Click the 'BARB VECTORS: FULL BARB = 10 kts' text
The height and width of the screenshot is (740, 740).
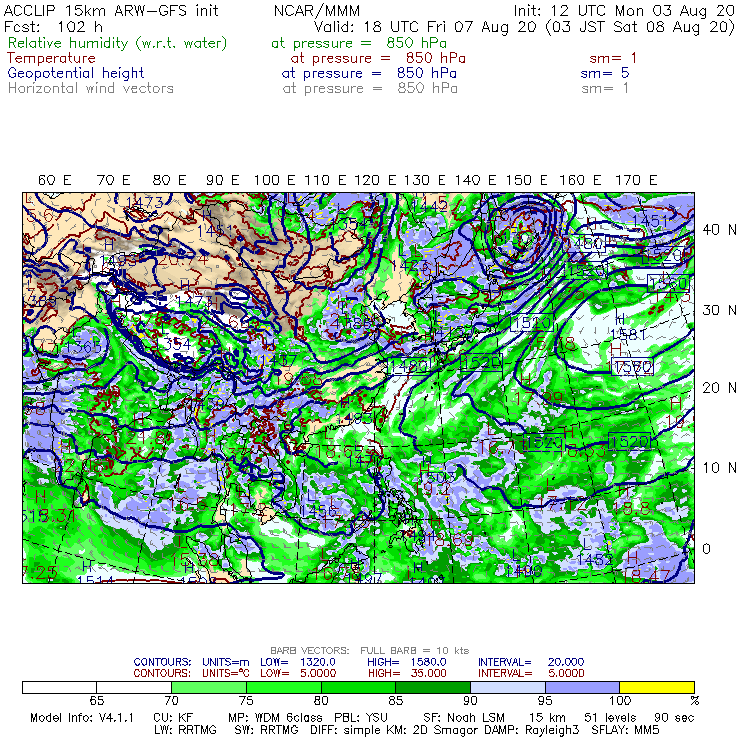coord(370,650)
